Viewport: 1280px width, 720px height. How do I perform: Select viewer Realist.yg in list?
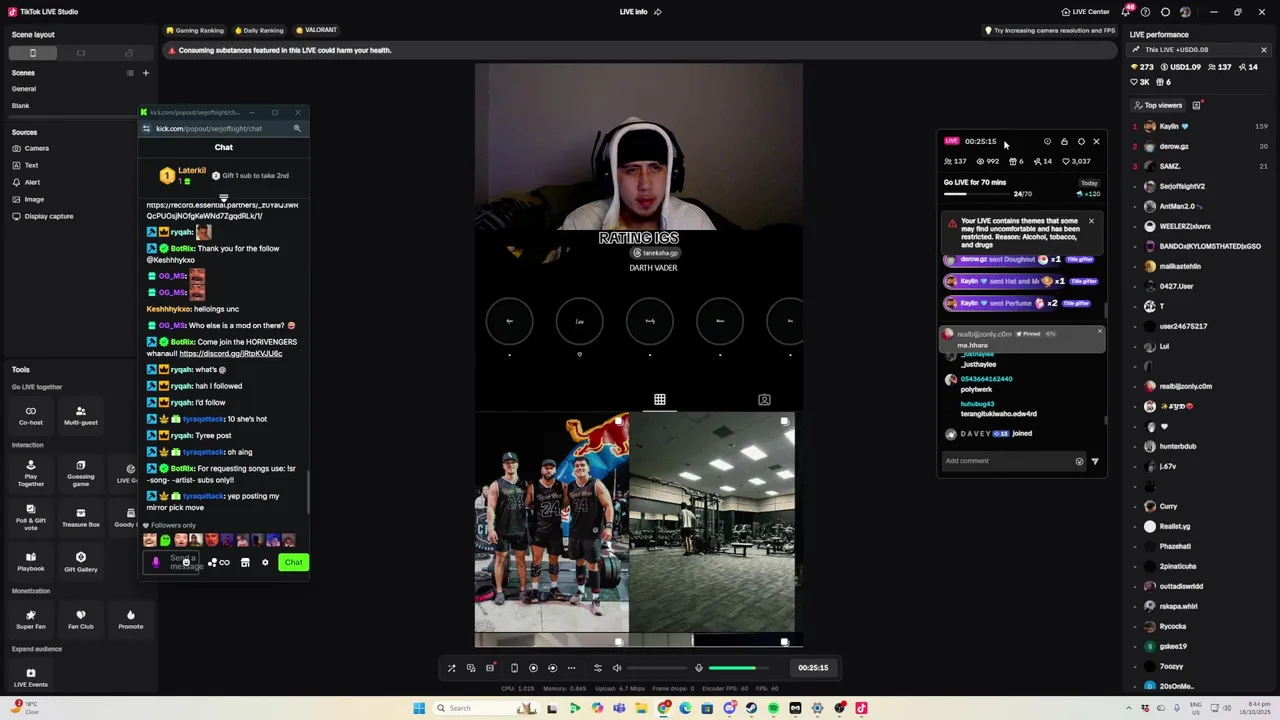[1174, 526]
